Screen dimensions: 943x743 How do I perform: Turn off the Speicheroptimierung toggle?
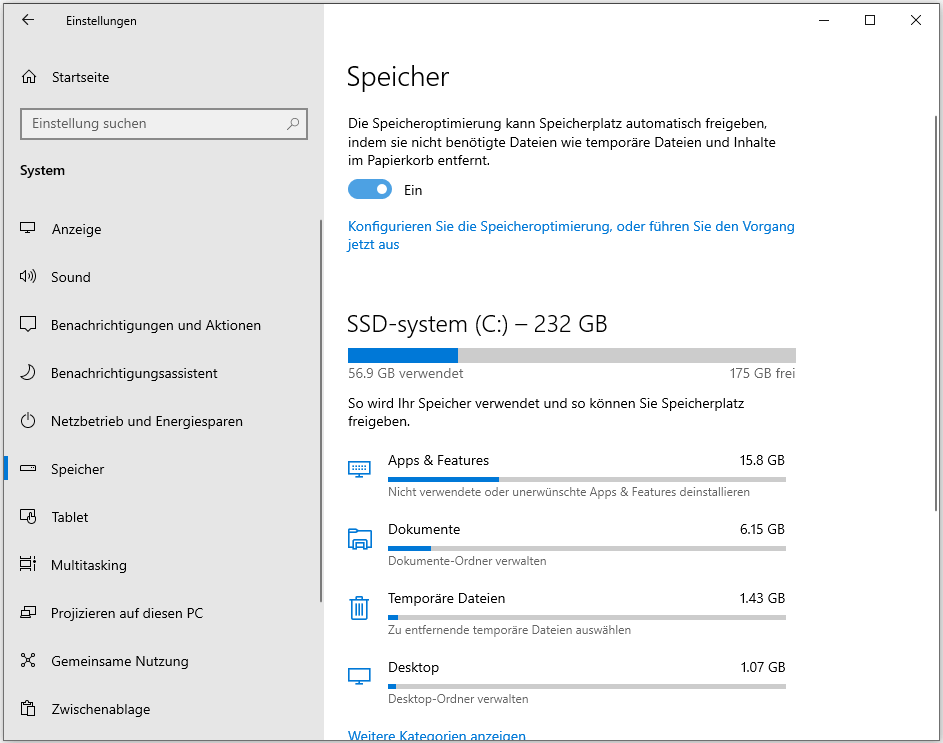[x=370, y=190]
